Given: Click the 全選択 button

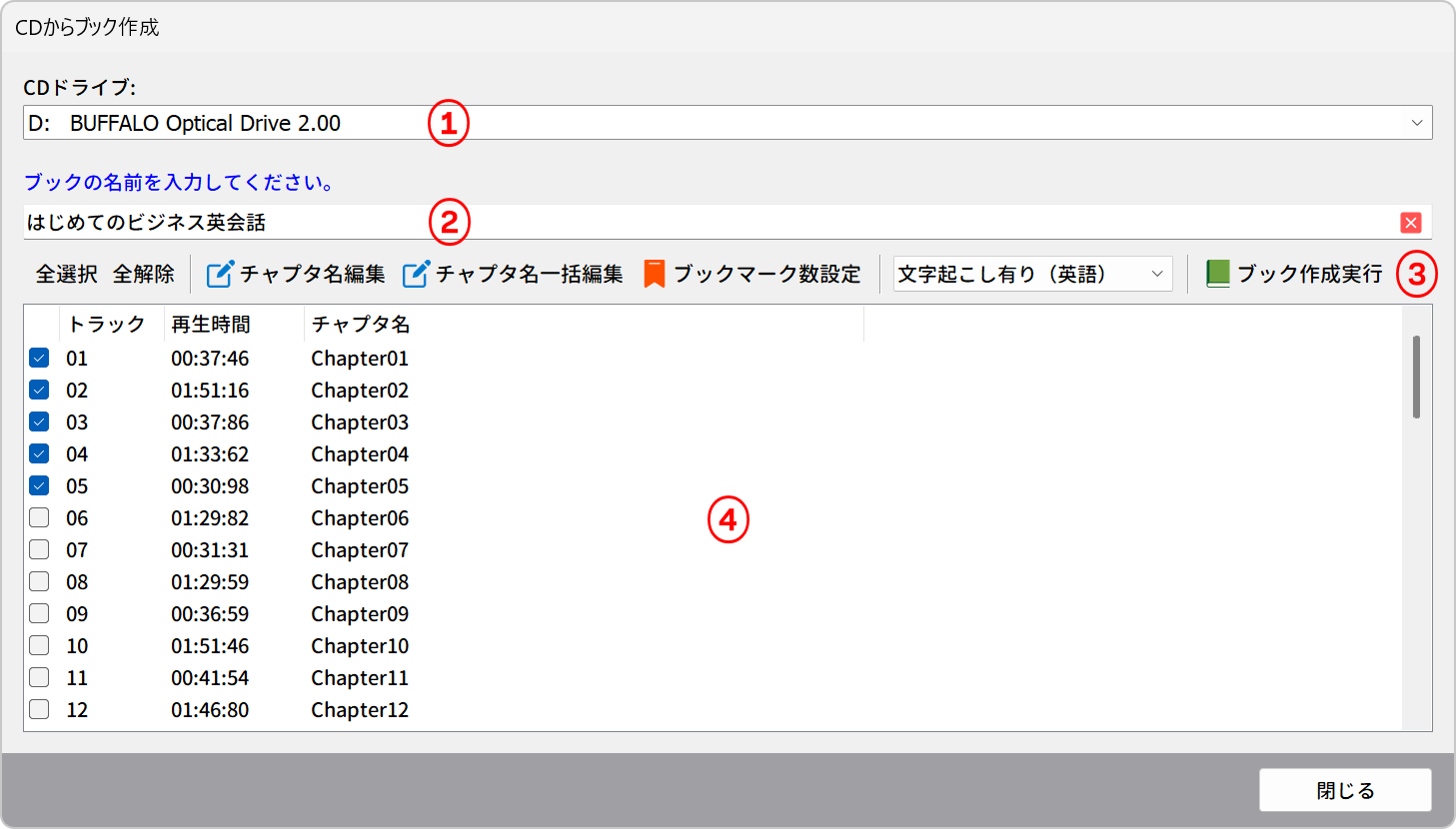Looking at the screenshot, I should pos(67,274).
